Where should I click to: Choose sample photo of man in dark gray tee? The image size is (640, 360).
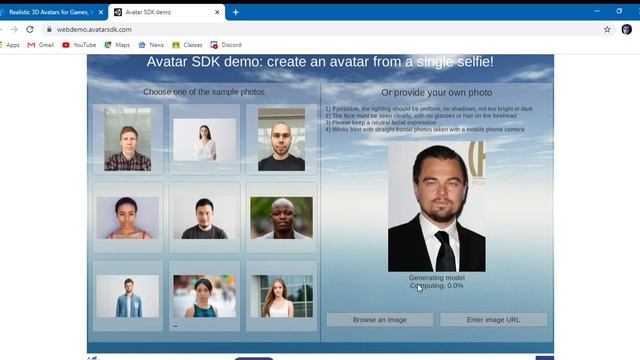pyautogui.click(x=204, y=218)
